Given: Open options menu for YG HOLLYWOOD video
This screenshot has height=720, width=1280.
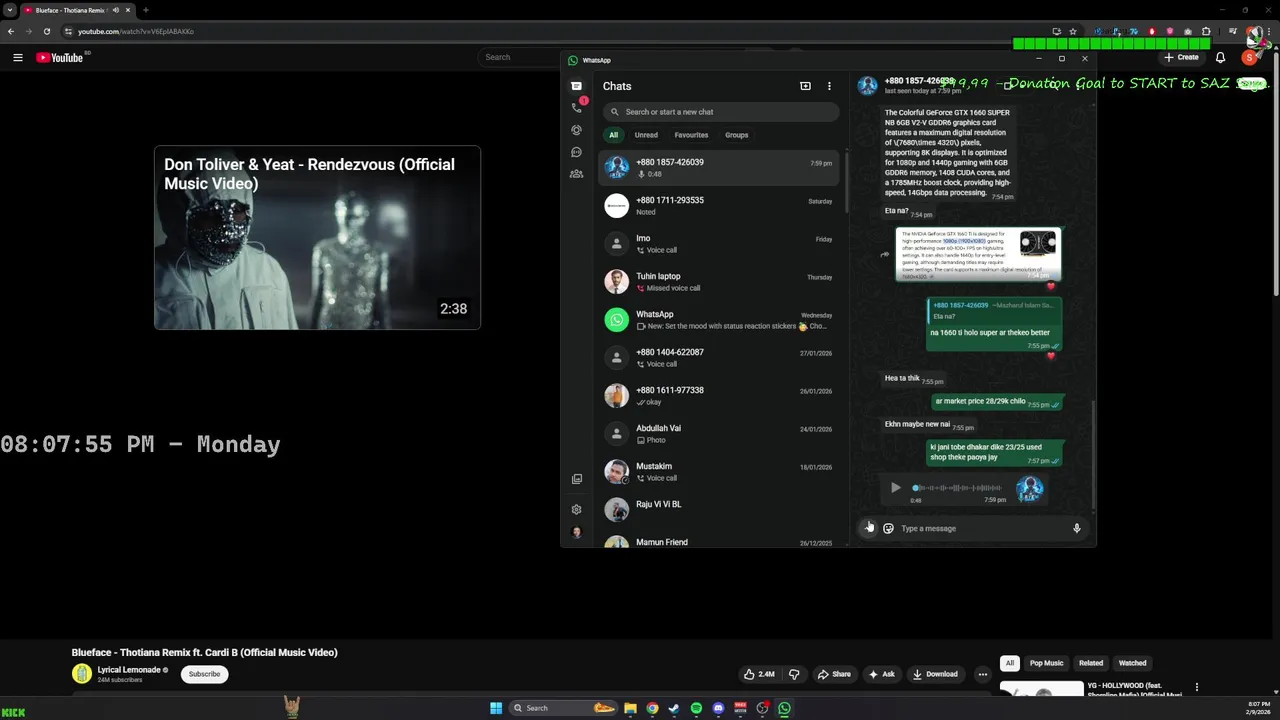Looking at the screenshot, I should (1196, 687).
